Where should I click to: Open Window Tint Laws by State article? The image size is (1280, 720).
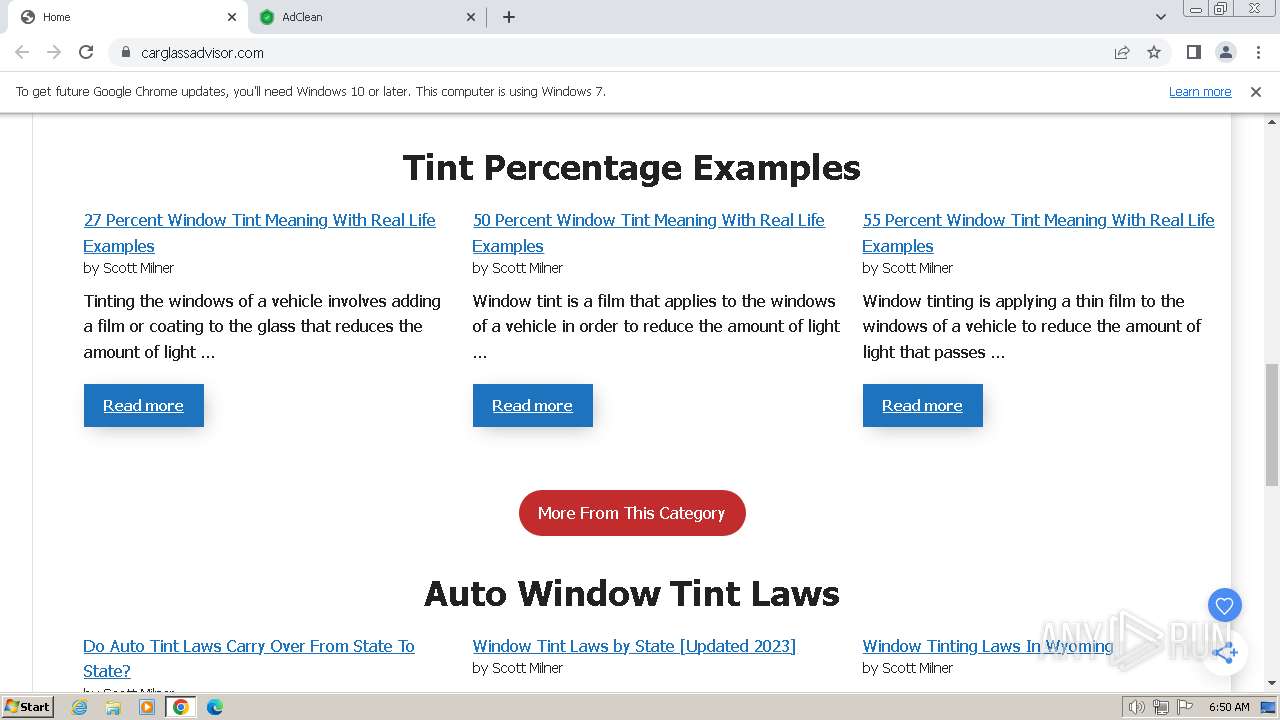pyautogui.click(x=634, y=646)
